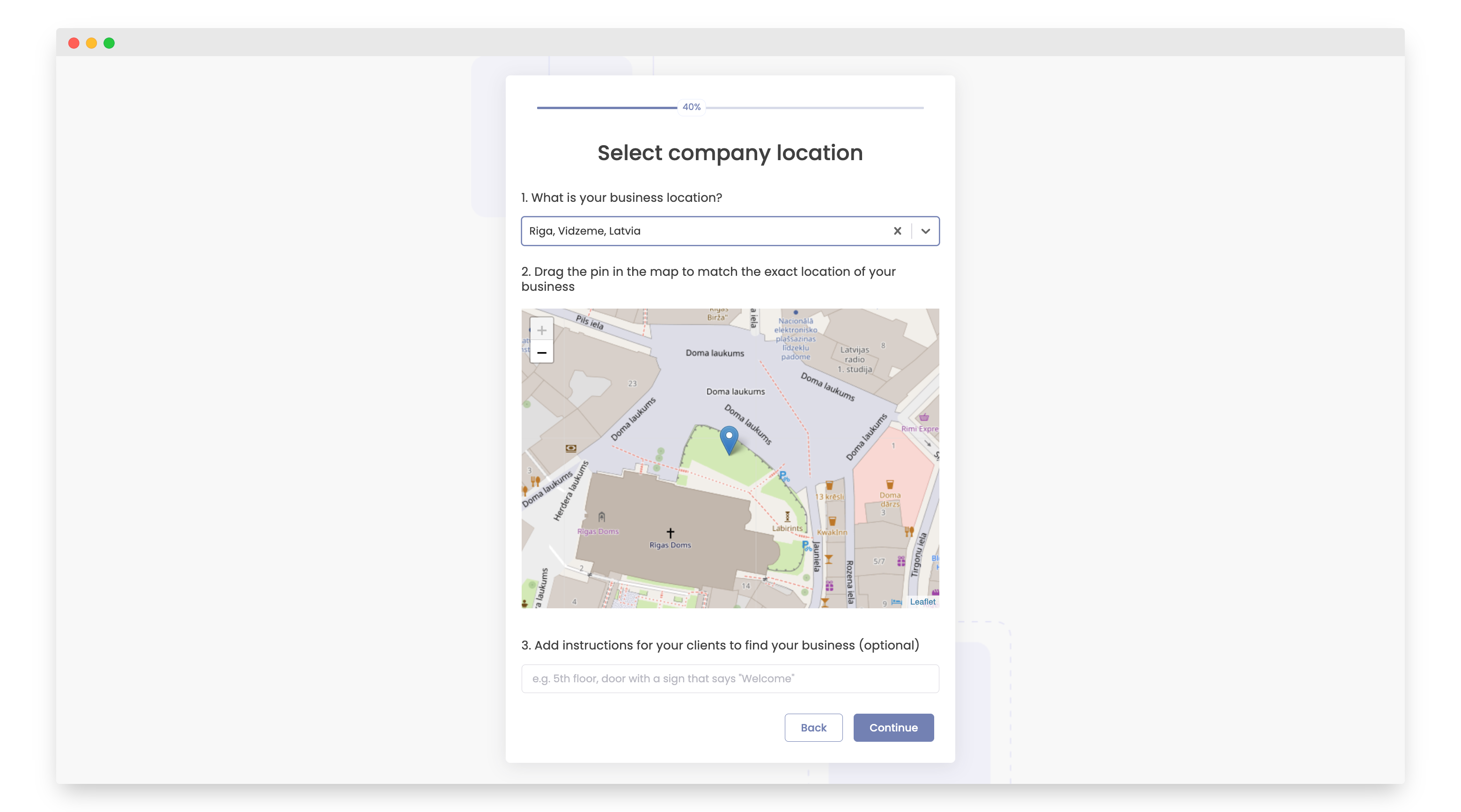Click the map zoom in plus button
Screen dimensions: 1461x812
click(541, 330)
